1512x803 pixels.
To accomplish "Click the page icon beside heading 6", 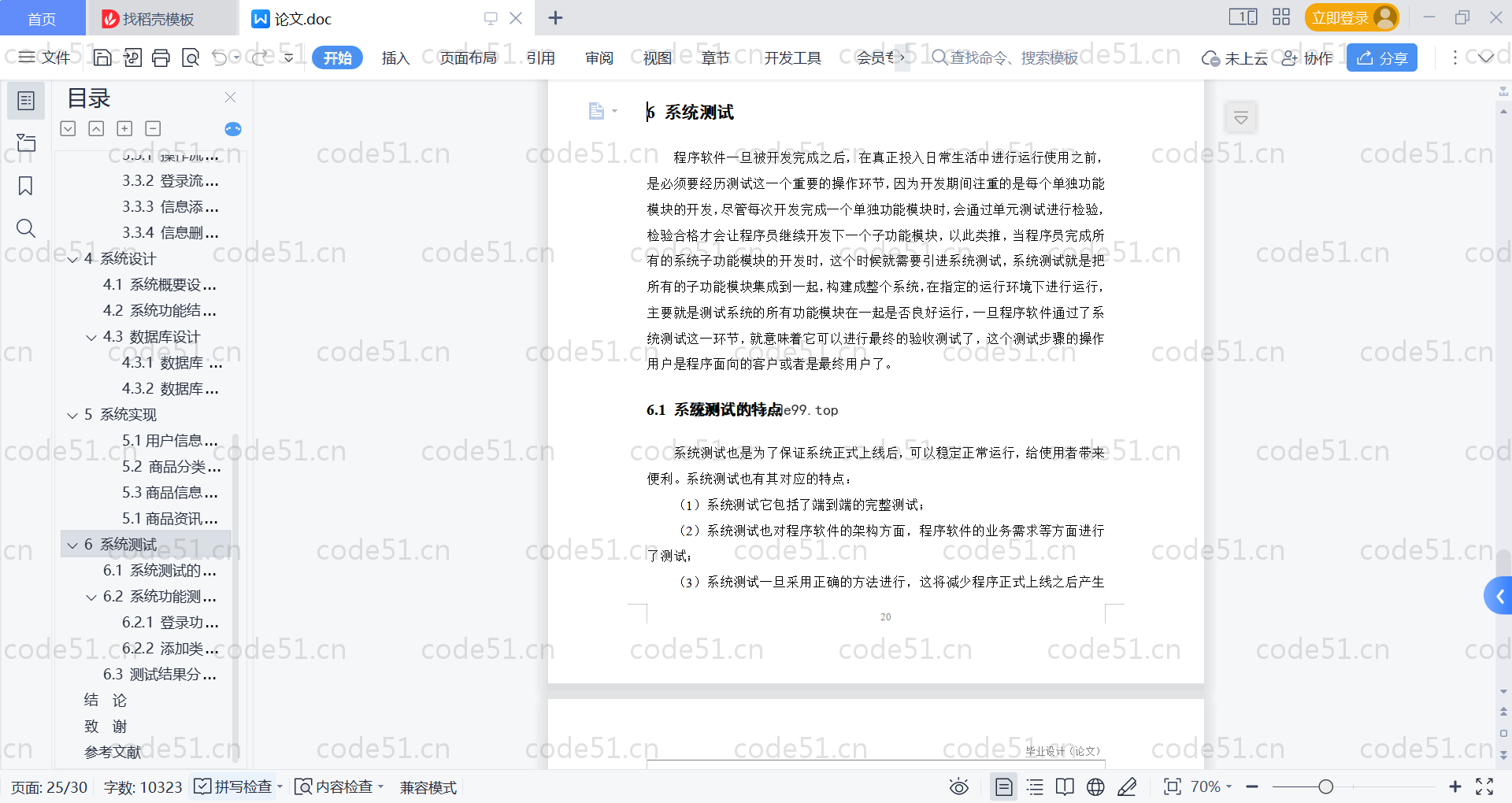I will (596, 111).
